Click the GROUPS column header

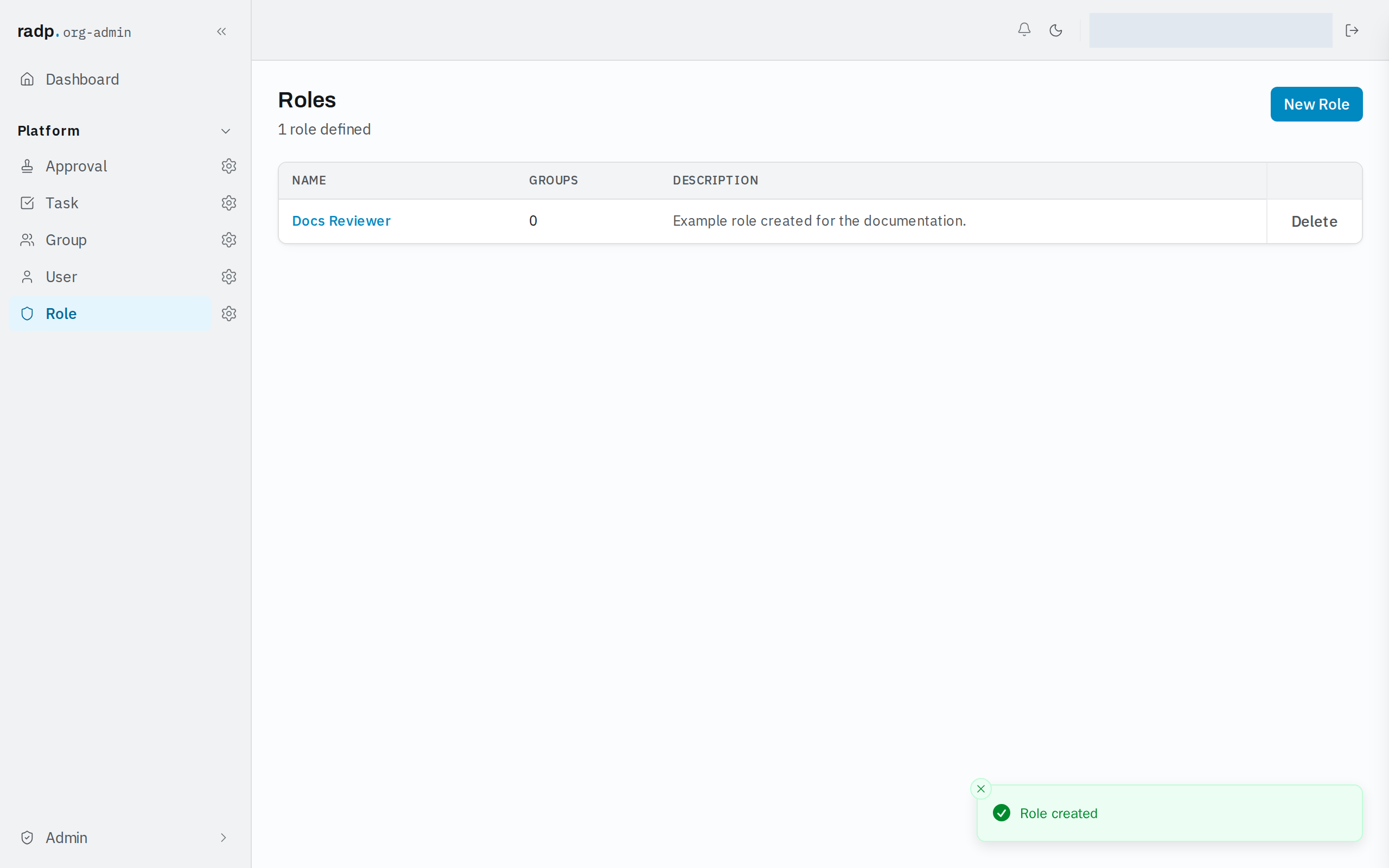(553, 180)
